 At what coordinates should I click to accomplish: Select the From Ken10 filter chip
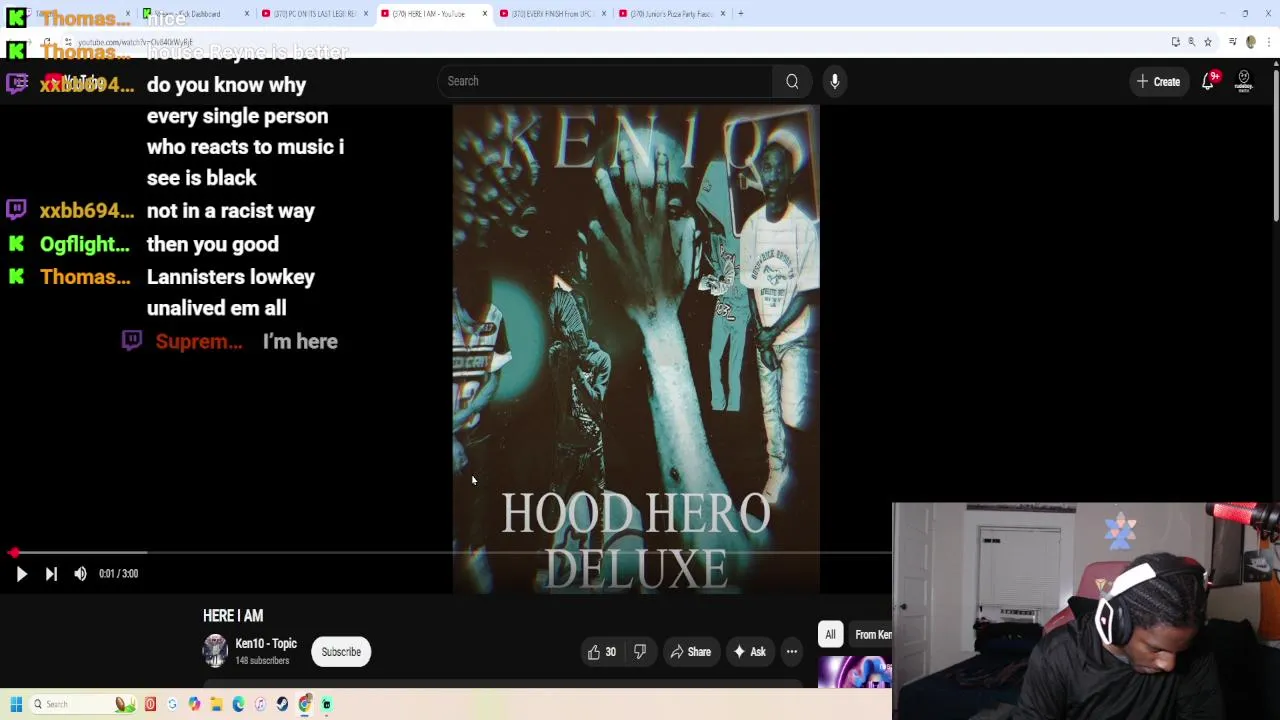coord(871,634)
